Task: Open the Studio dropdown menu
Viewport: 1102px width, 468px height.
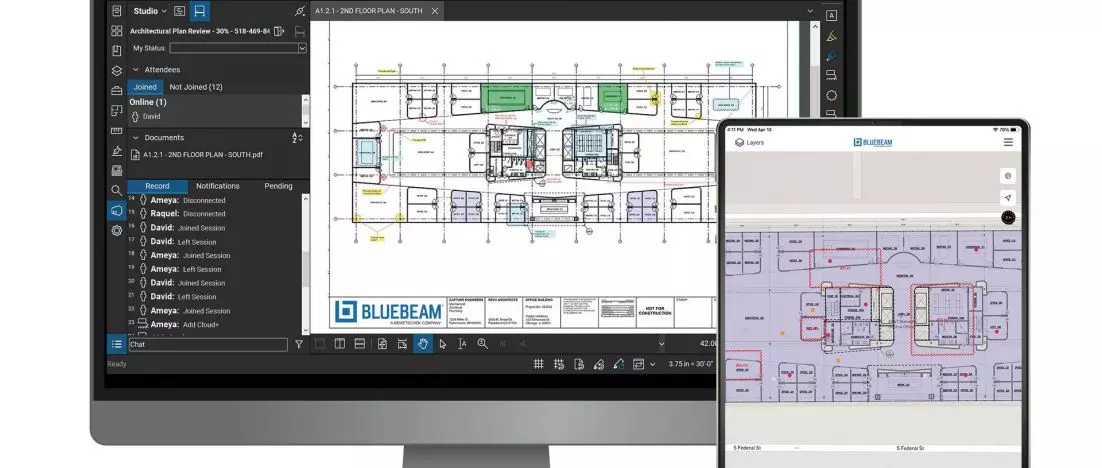Action: [150, 11]
